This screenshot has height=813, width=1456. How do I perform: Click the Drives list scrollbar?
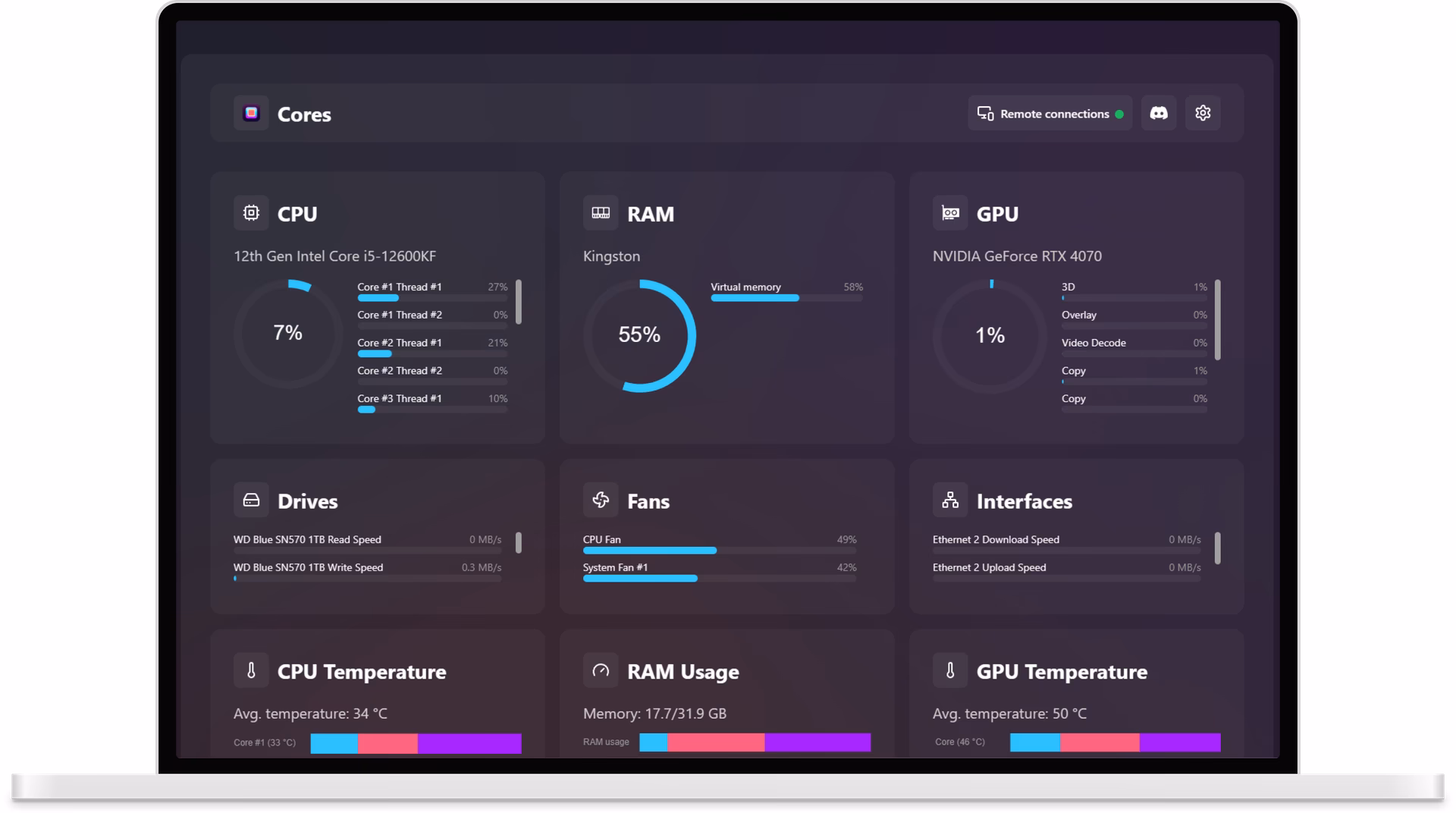pos(519,542)
